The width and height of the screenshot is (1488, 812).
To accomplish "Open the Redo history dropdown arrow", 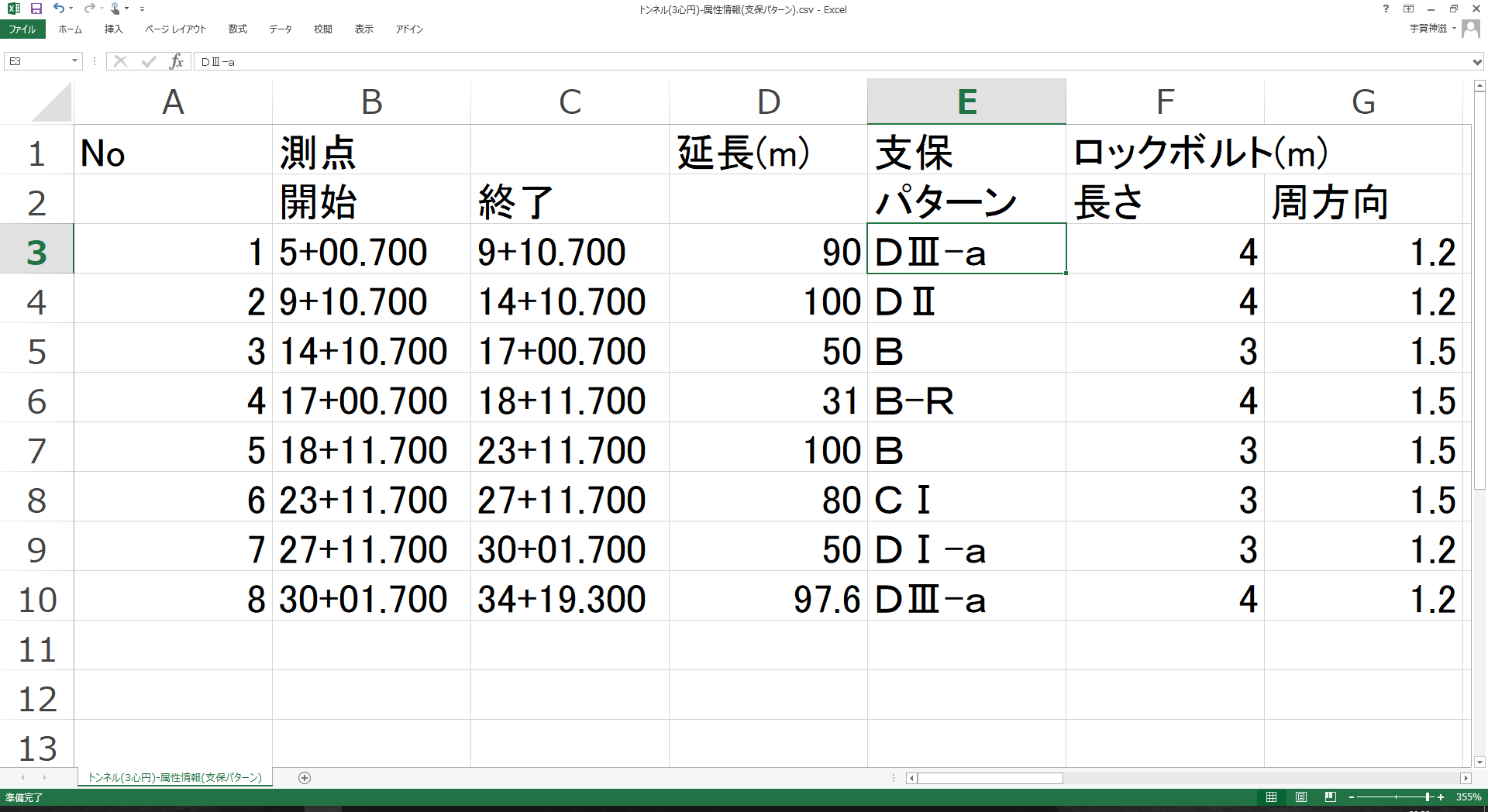I will (x=101, y=9).
